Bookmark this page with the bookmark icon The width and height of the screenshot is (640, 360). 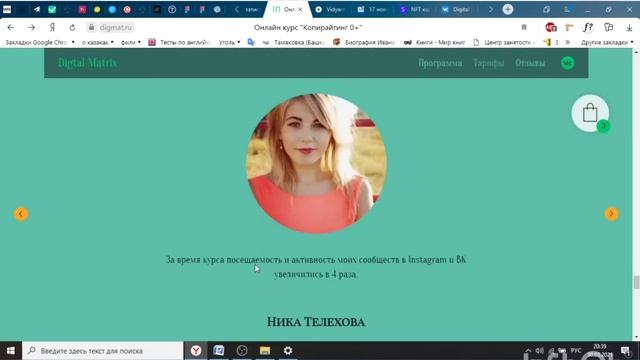524,27
